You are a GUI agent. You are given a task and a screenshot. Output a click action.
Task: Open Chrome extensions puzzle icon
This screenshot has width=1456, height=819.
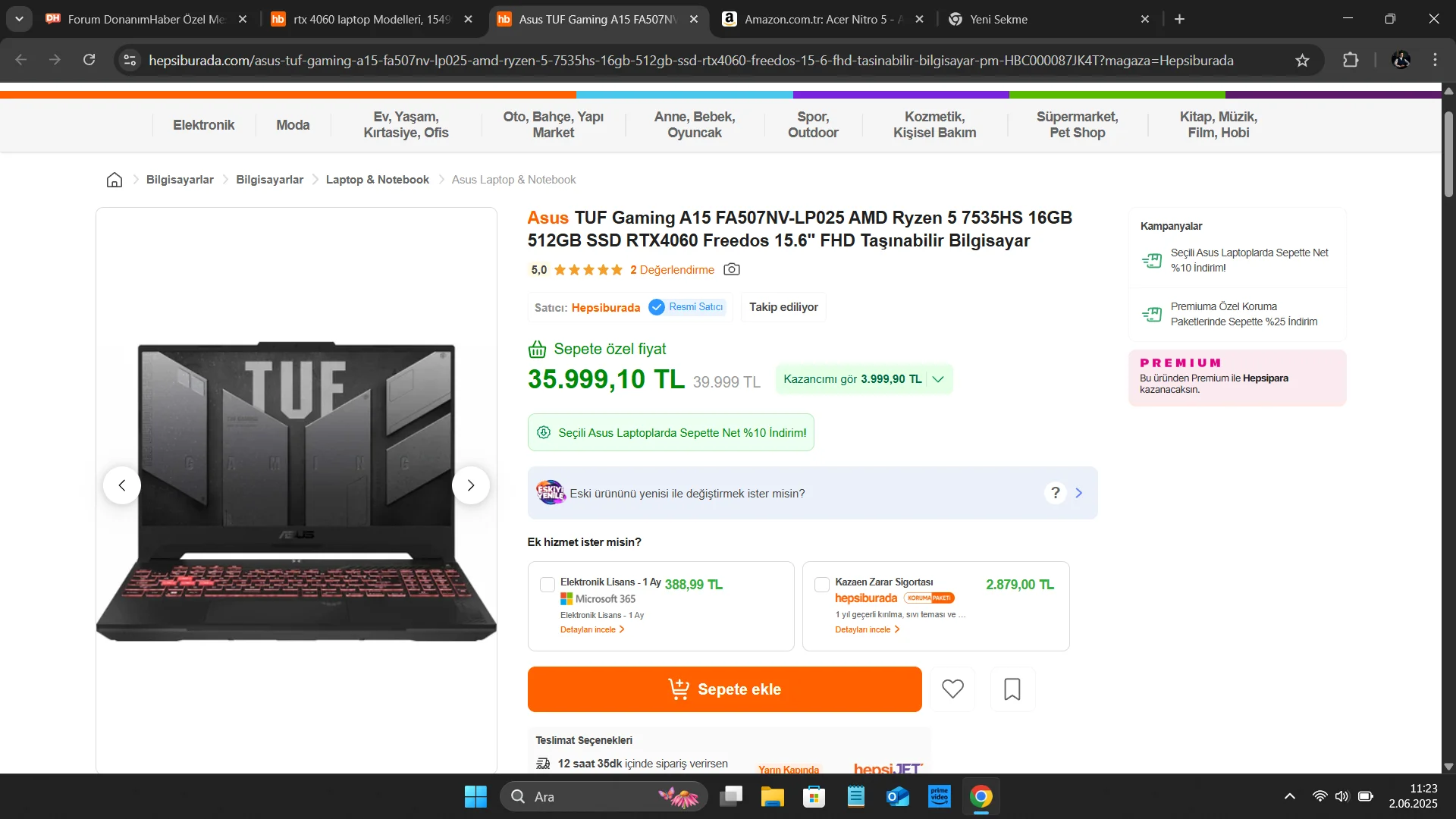coord(1351,60)
